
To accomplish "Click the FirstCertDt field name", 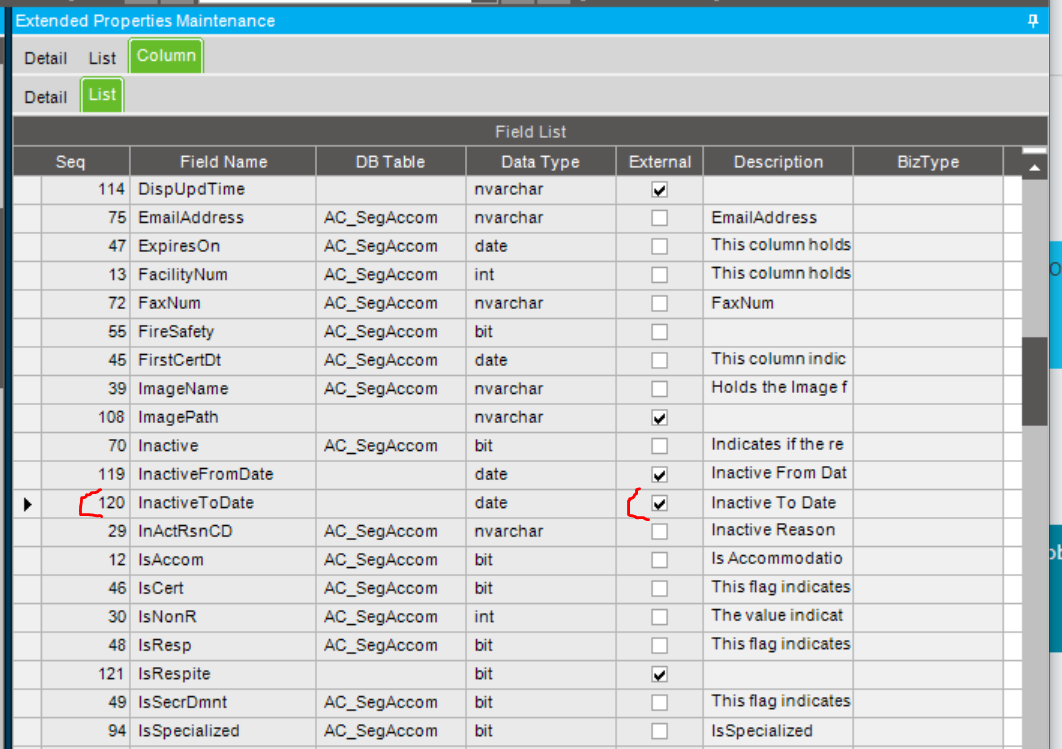I will tap(223, 360).
